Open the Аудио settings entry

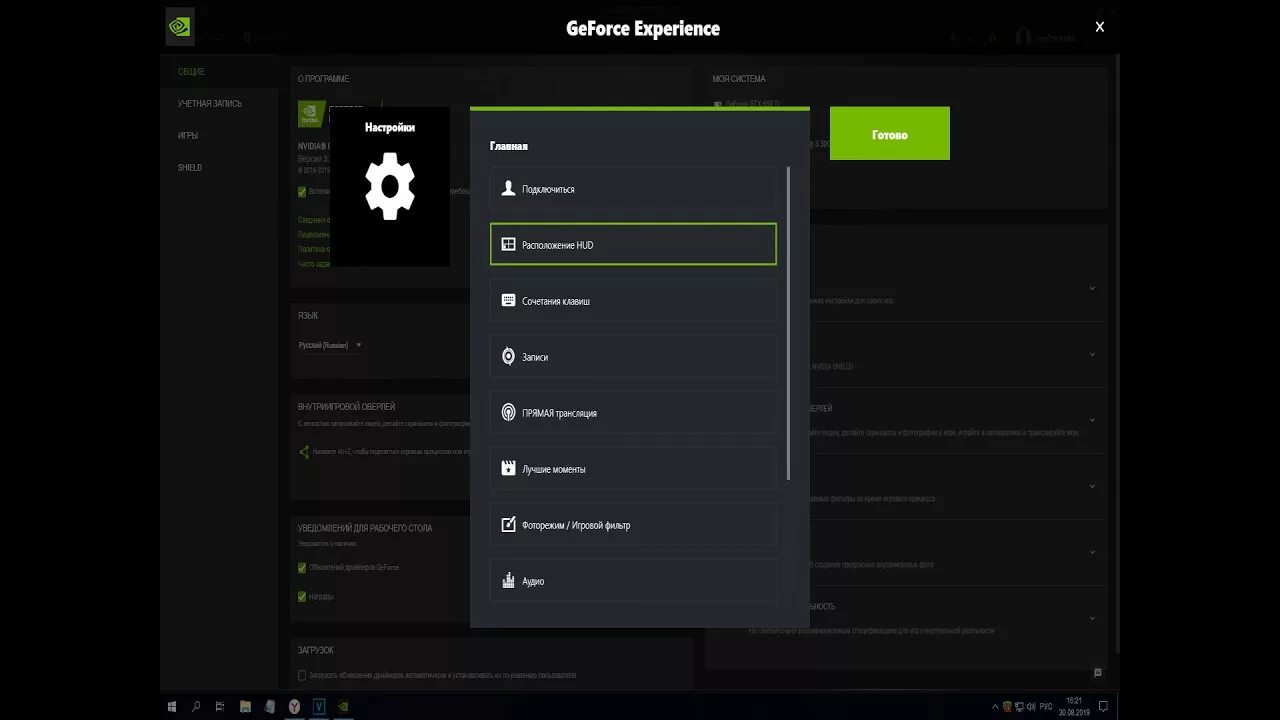click(633, 580)
